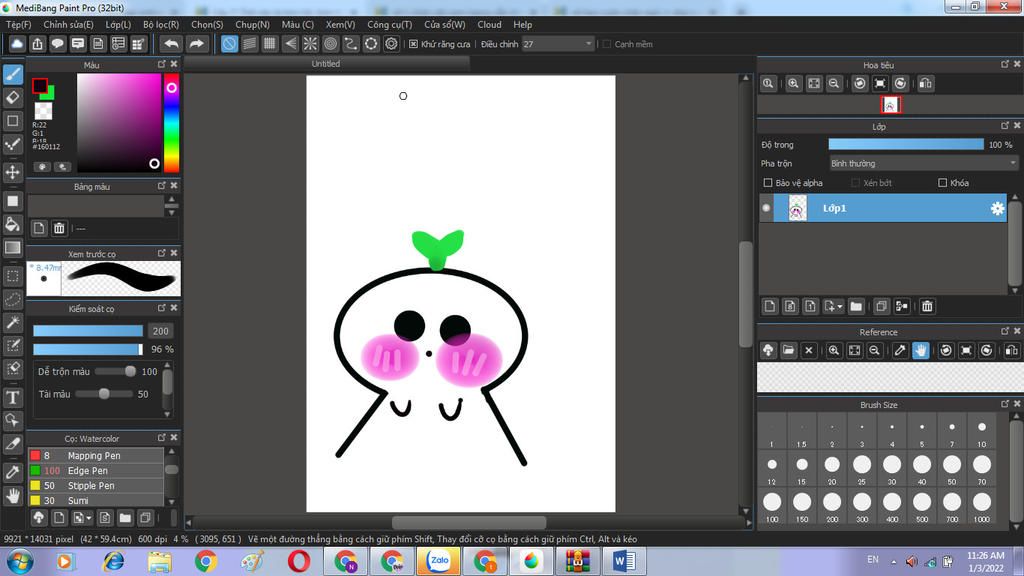
Task: Select the Edge Pen brush
Action: coord(88,470)
